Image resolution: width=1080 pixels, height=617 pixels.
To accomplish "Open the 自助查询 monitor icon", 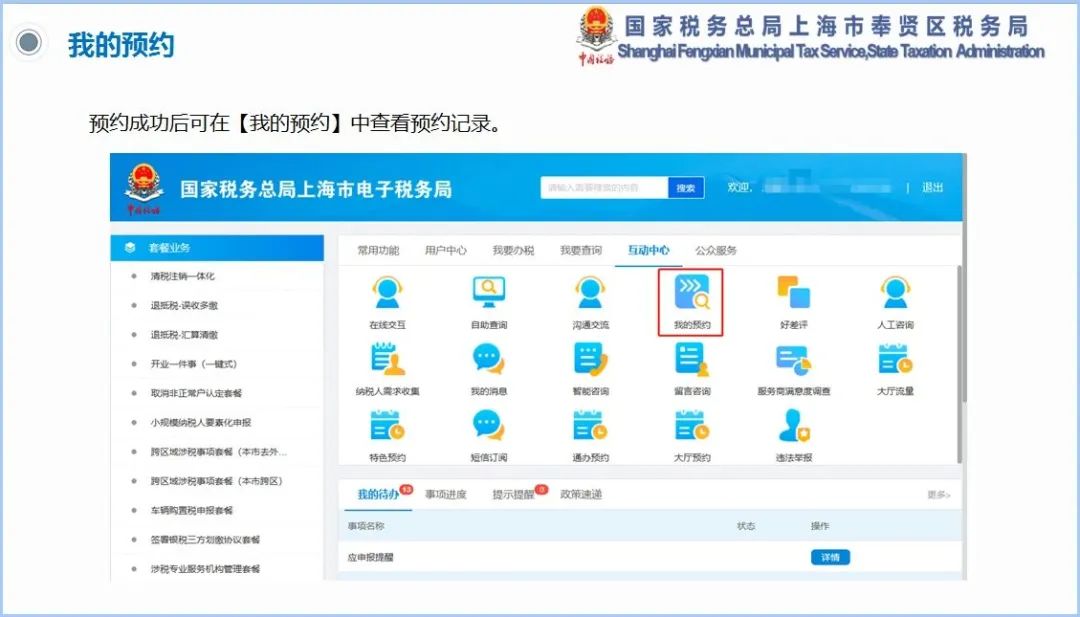I will [x=489, y=294].
